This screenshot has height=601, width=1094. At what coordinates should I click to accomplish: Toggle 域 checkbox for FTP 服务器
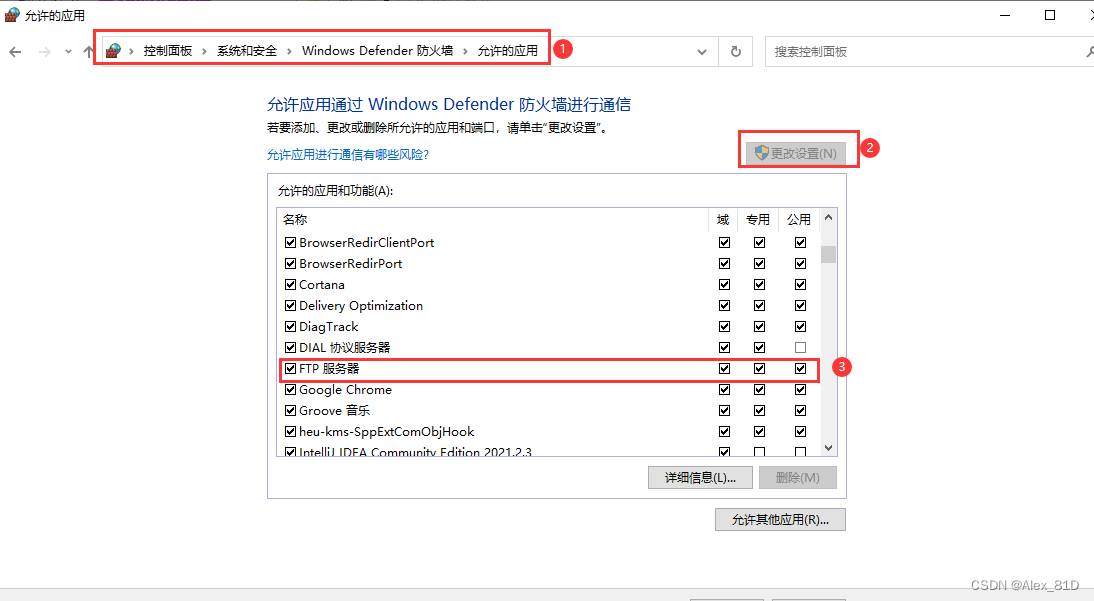[x=724, y=369]
